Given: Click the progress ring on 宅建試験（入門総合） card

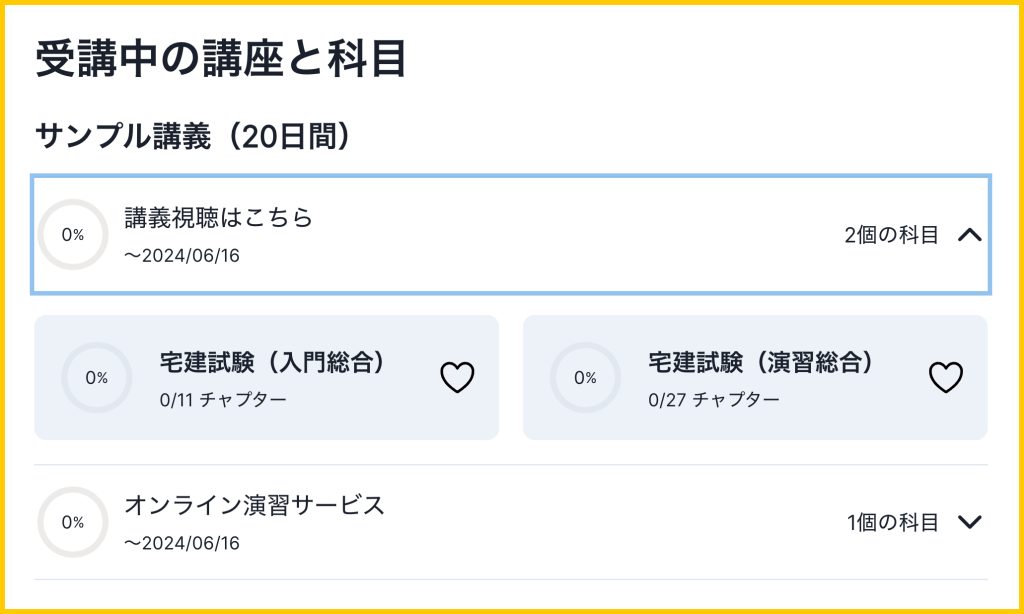Looking at the screenshot, I should (97, 378).
